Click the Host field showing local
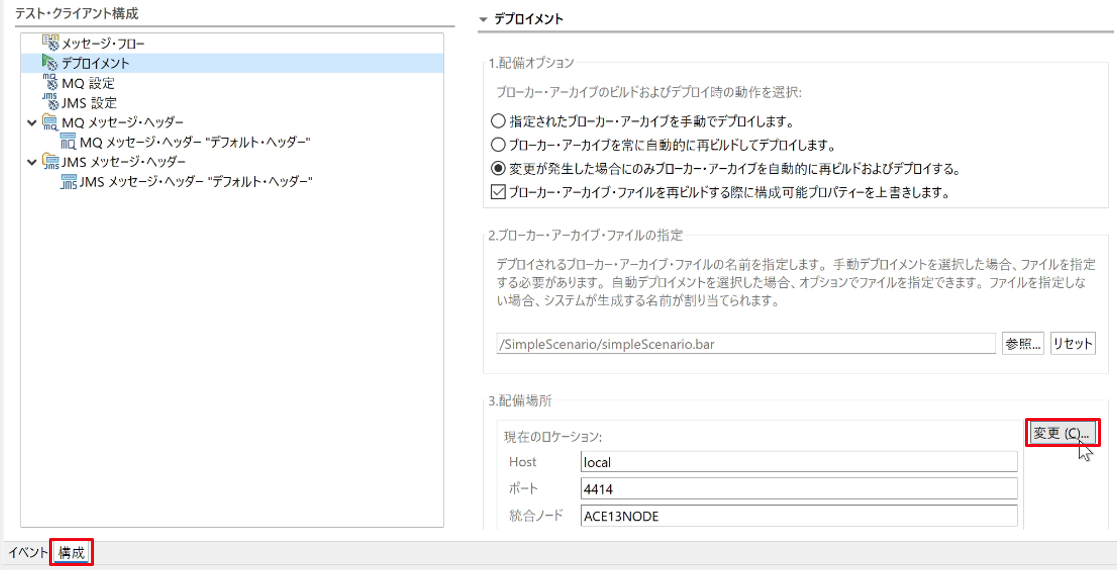Viewport: 1117px width, 570px height. pyautogui.click(x=799, y=462)
